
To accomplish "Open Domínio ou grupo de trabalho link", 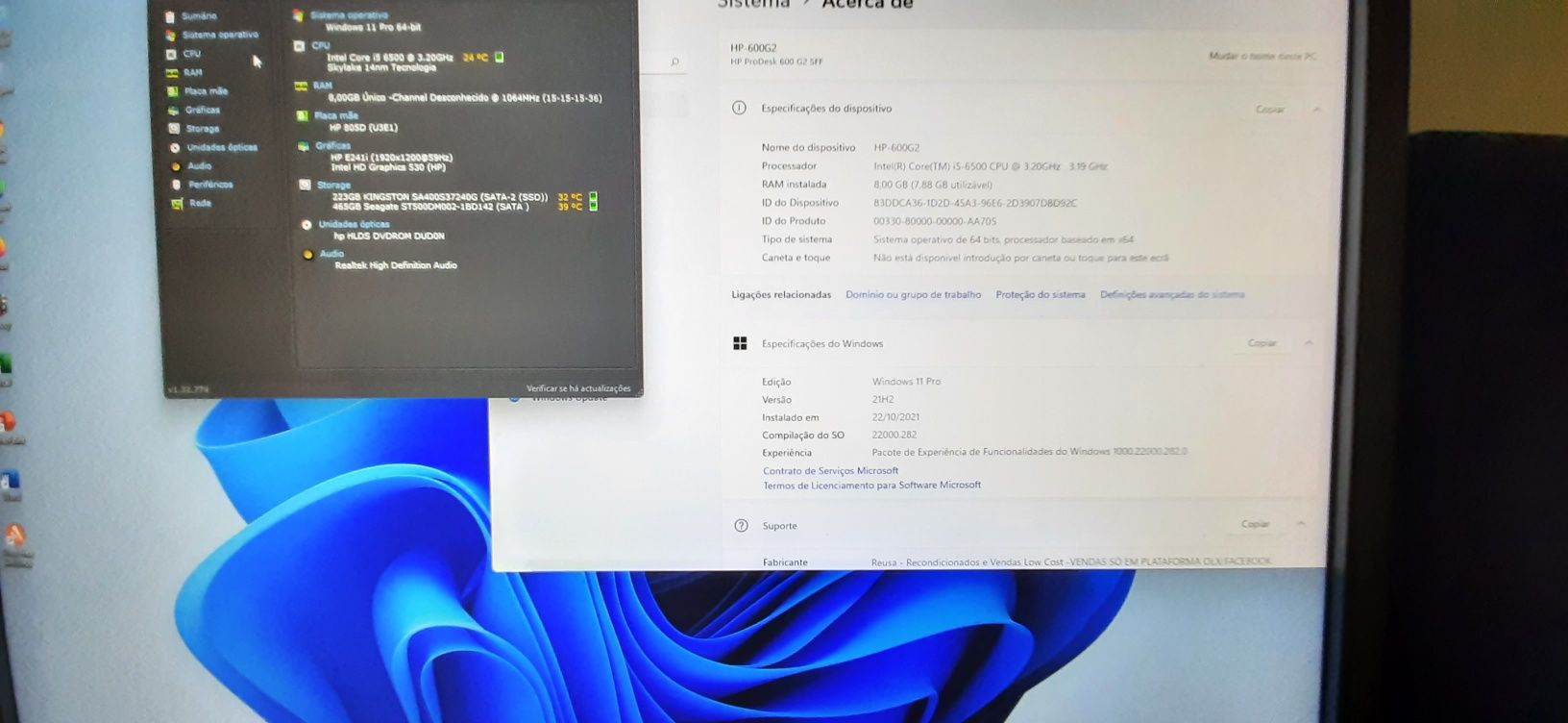I will pyautogui.click(x=913, y=294).
